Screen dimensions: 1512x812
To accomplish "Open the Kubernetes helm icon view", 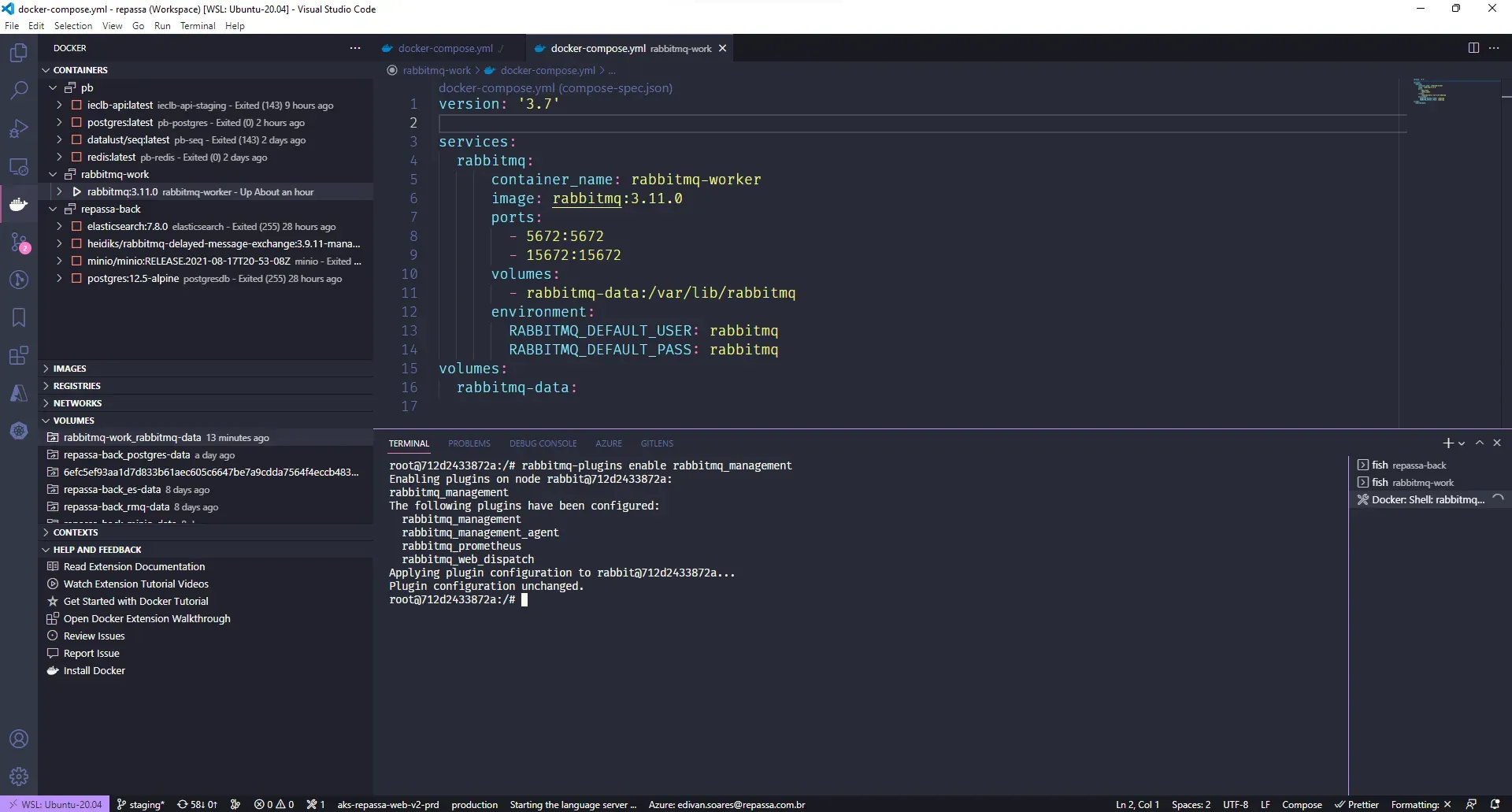I will [x=19, y=431].
